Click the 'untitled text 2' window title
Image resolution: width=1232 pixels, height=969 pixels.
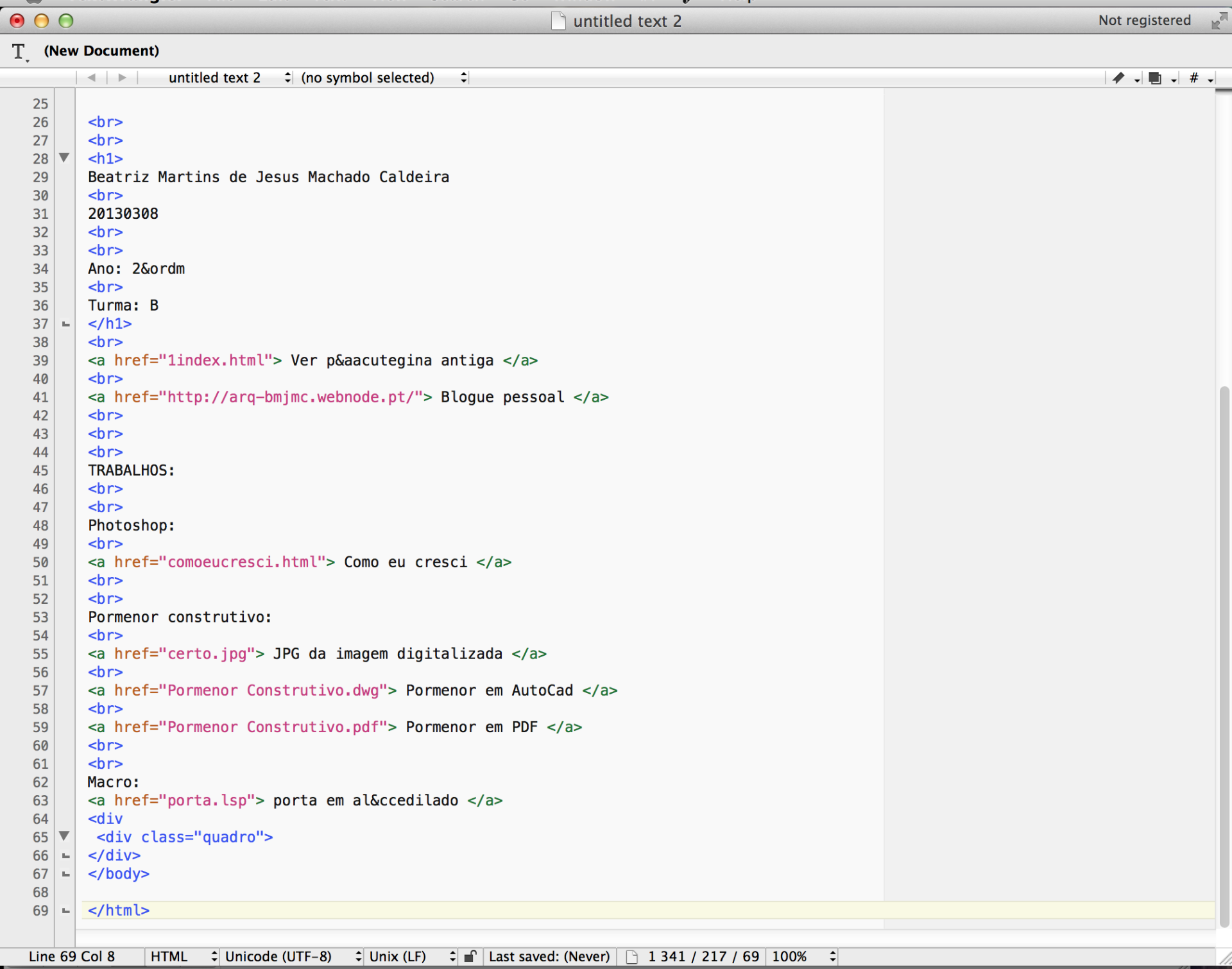point(627,21)
